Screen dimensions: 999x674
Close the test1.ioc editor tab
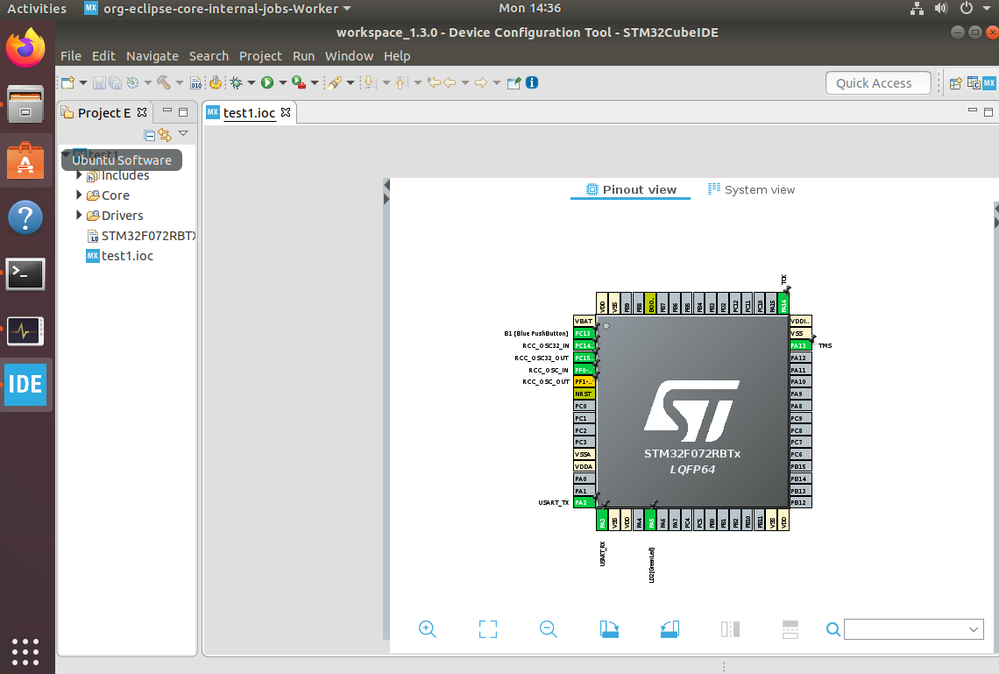[x=285, y=112]
